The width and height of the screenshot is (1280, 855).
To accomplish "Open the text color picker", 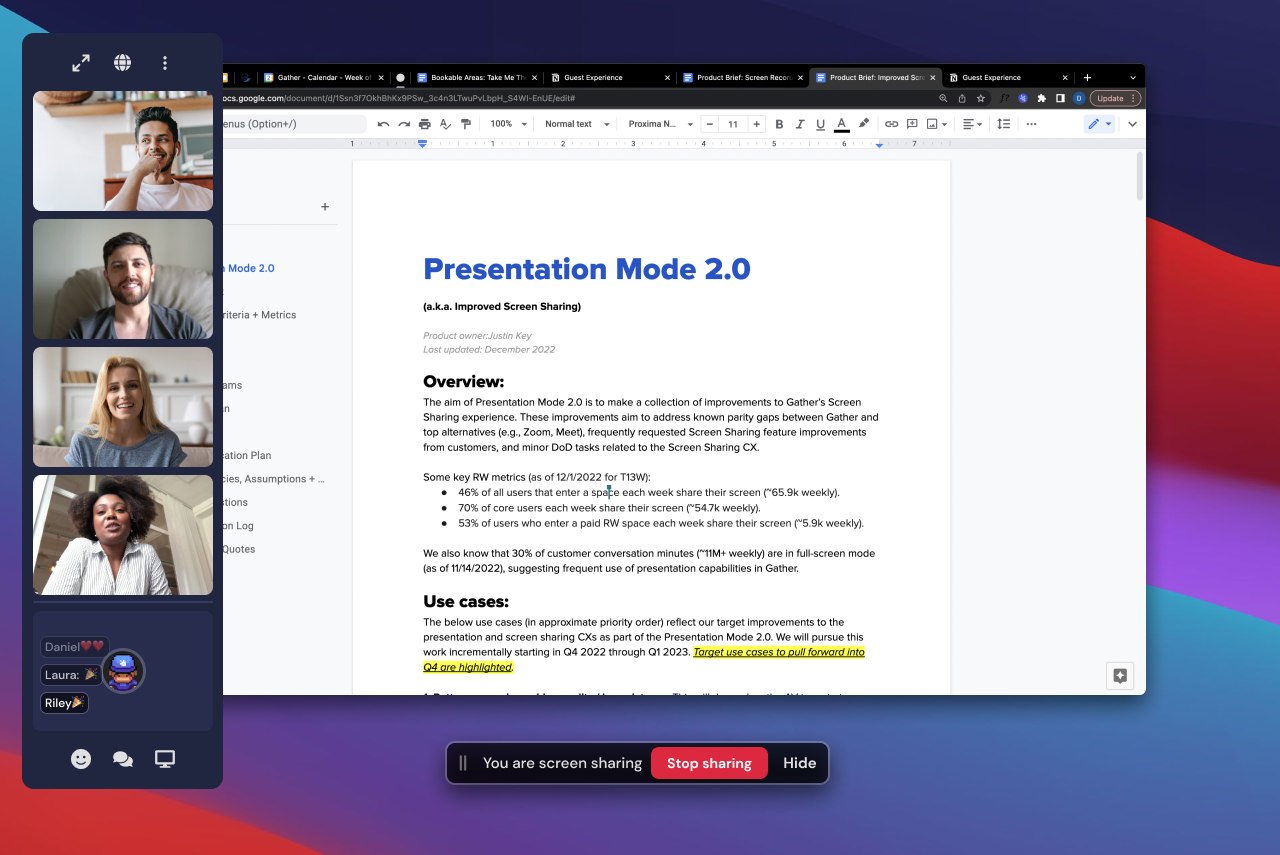I will tap(841, 123).
